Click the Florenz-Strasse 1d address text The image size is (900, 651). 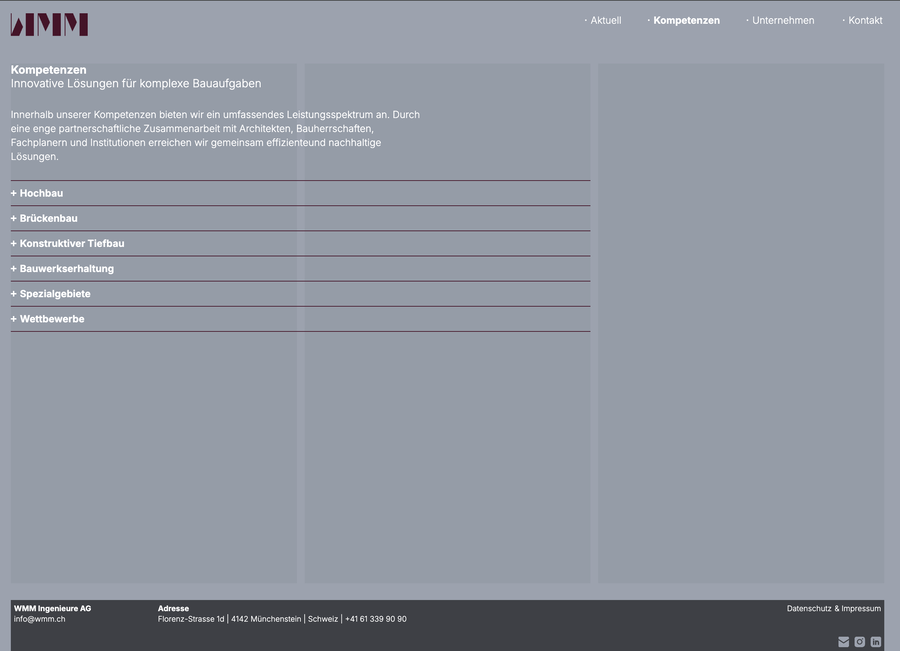coord(191,619)
